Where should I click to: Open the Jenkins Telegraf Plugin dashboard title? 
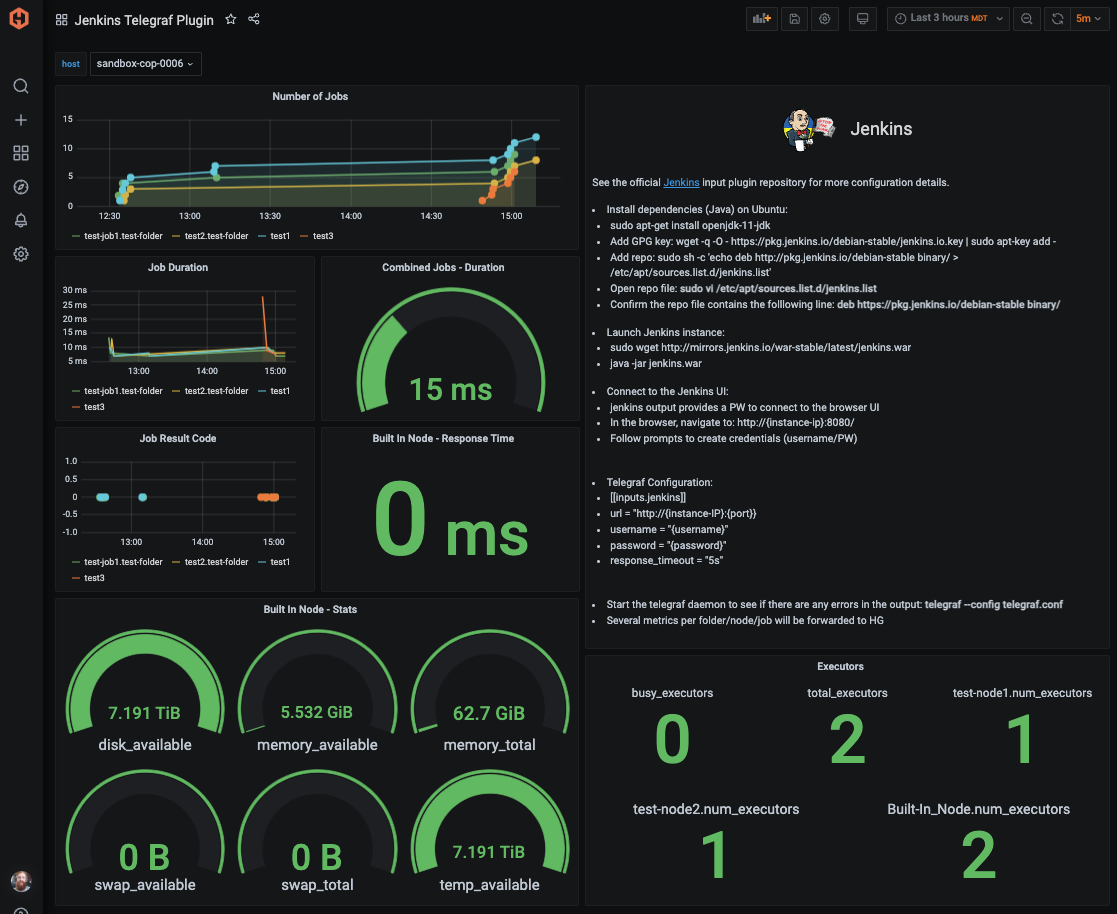(x=144, y=20)
